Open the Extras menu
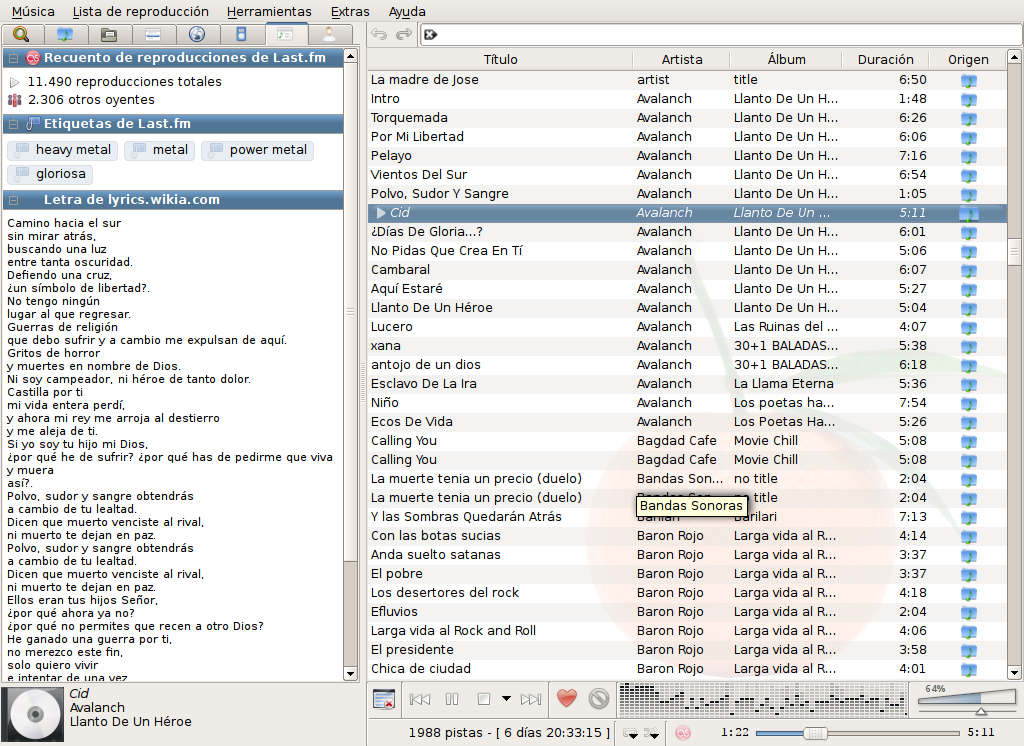The height and width of the screenshot is (746, 1024). pos(350,11)
